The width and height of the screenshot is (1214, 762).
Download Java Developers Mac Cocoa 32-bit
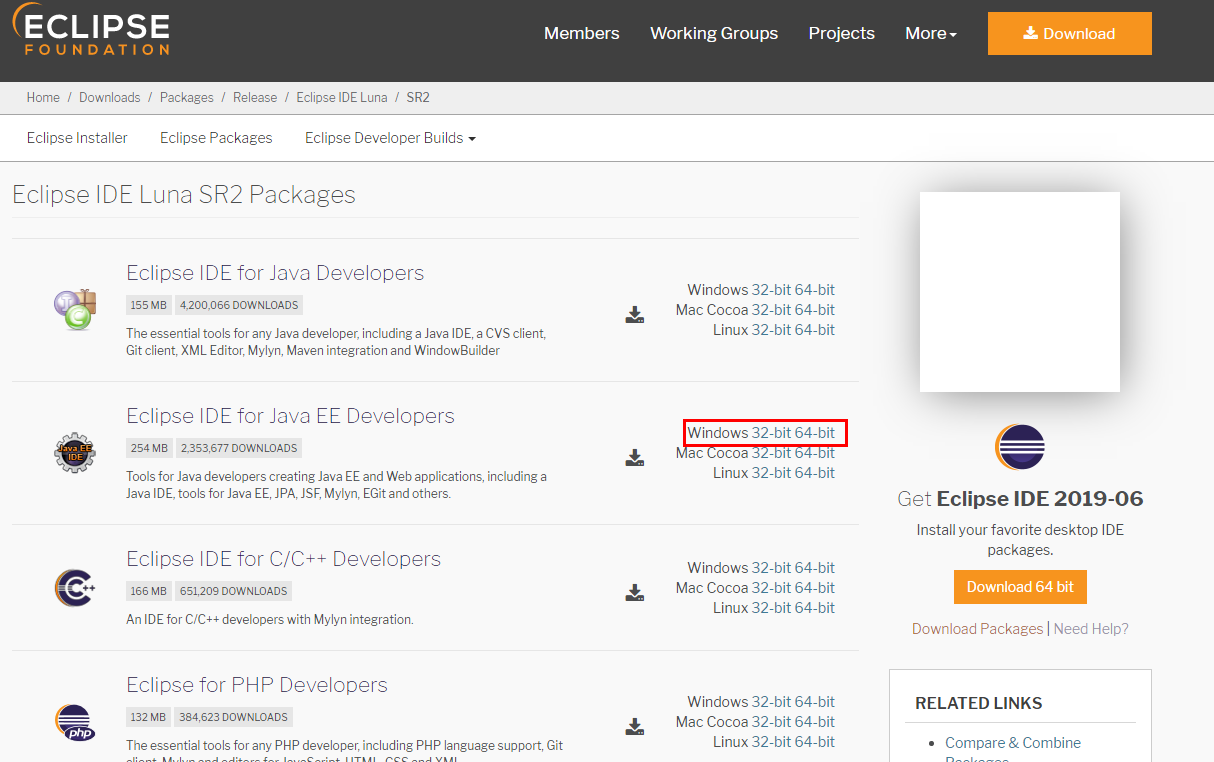pyautogui.click(x=771, y=310)
